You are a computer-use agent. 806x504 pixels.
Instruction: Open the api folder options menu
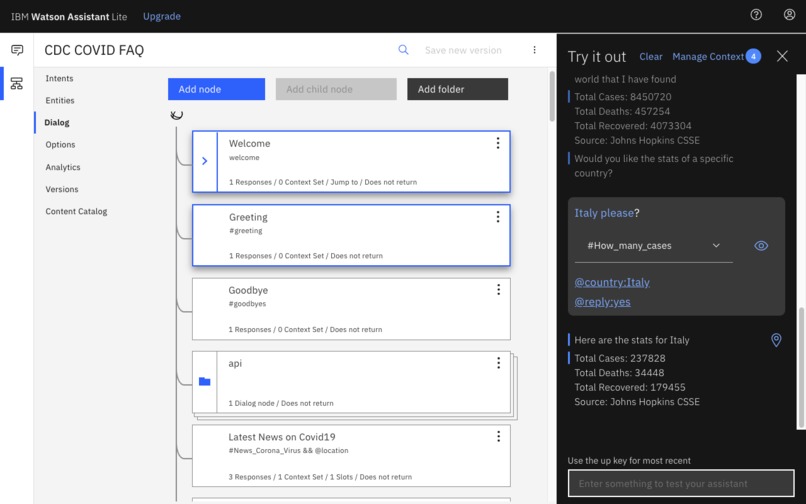point(498,364)
